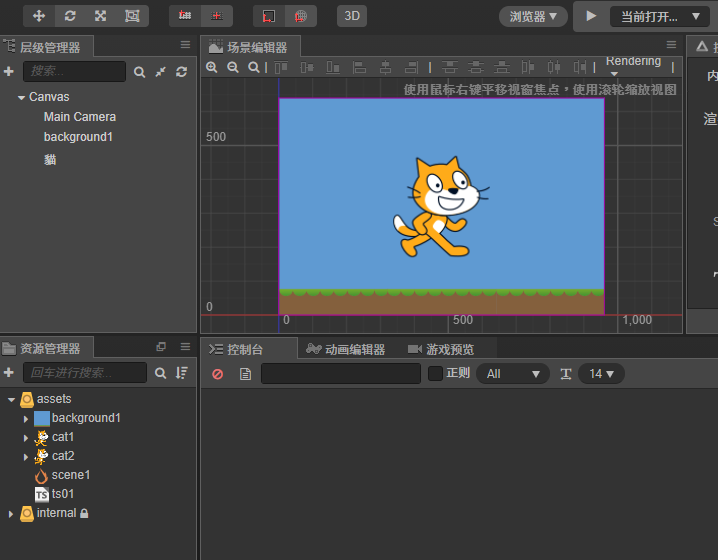Open the Rendering dropdown in scene editor
The image size is (718, 560).
(633, 65)
